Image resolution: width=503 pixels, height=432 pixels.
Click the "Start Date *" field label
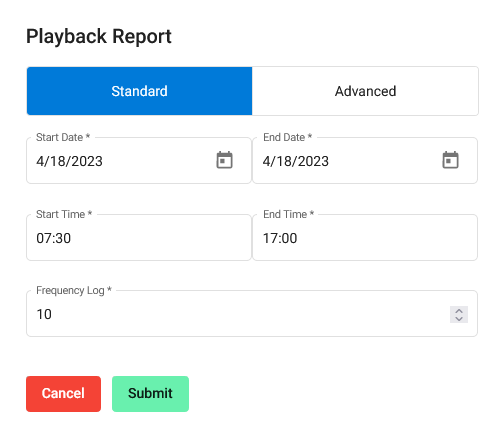tap(63, 137)
